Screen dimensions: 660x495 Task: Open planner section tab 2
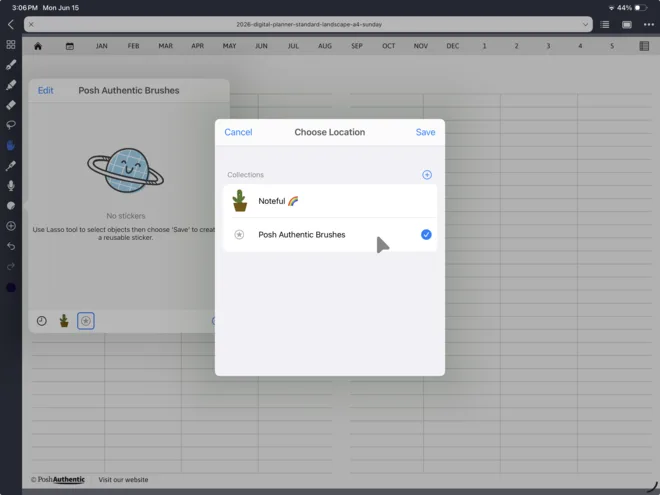point(516,46)
